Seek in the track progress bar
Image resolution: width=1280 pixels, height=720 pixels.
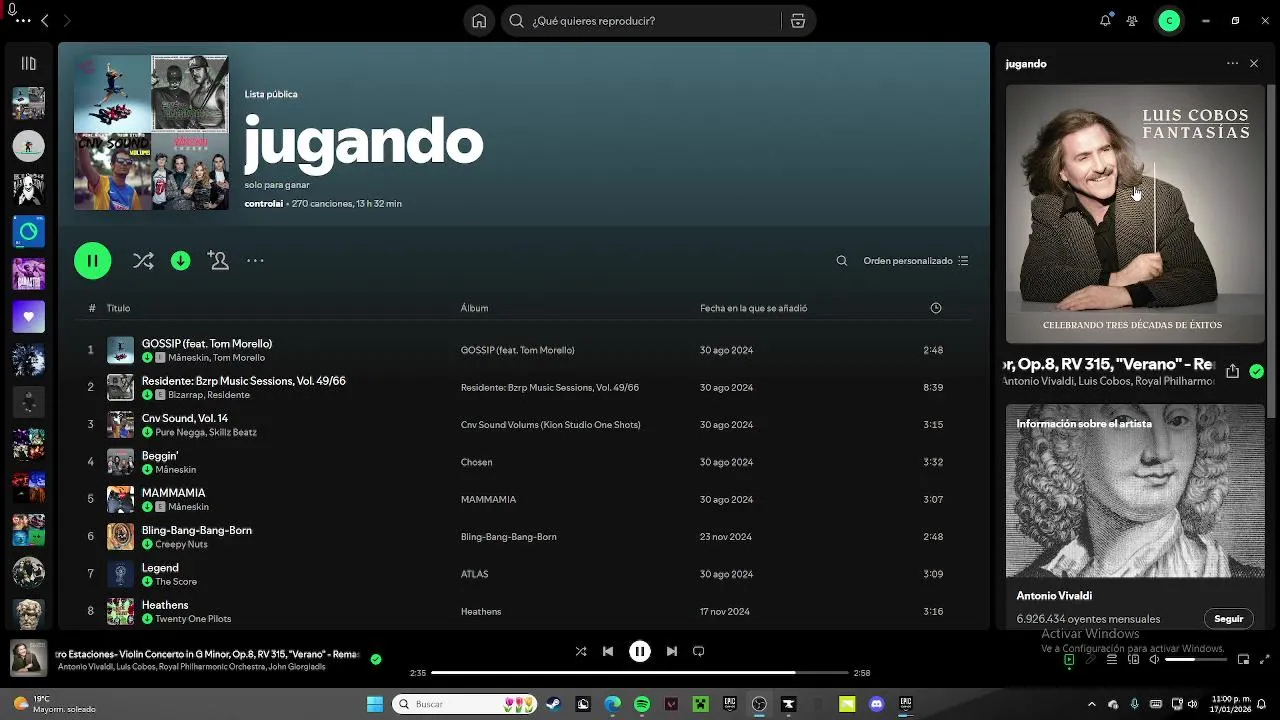click(x=640, y=673)
